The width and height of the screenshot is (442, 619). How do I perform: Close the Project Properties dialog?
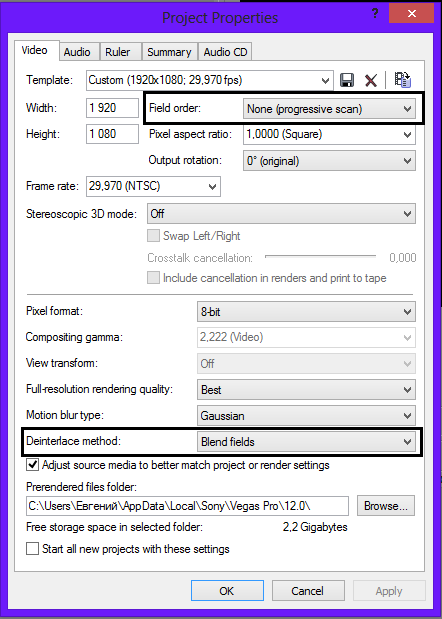click(x=412, y=14)
